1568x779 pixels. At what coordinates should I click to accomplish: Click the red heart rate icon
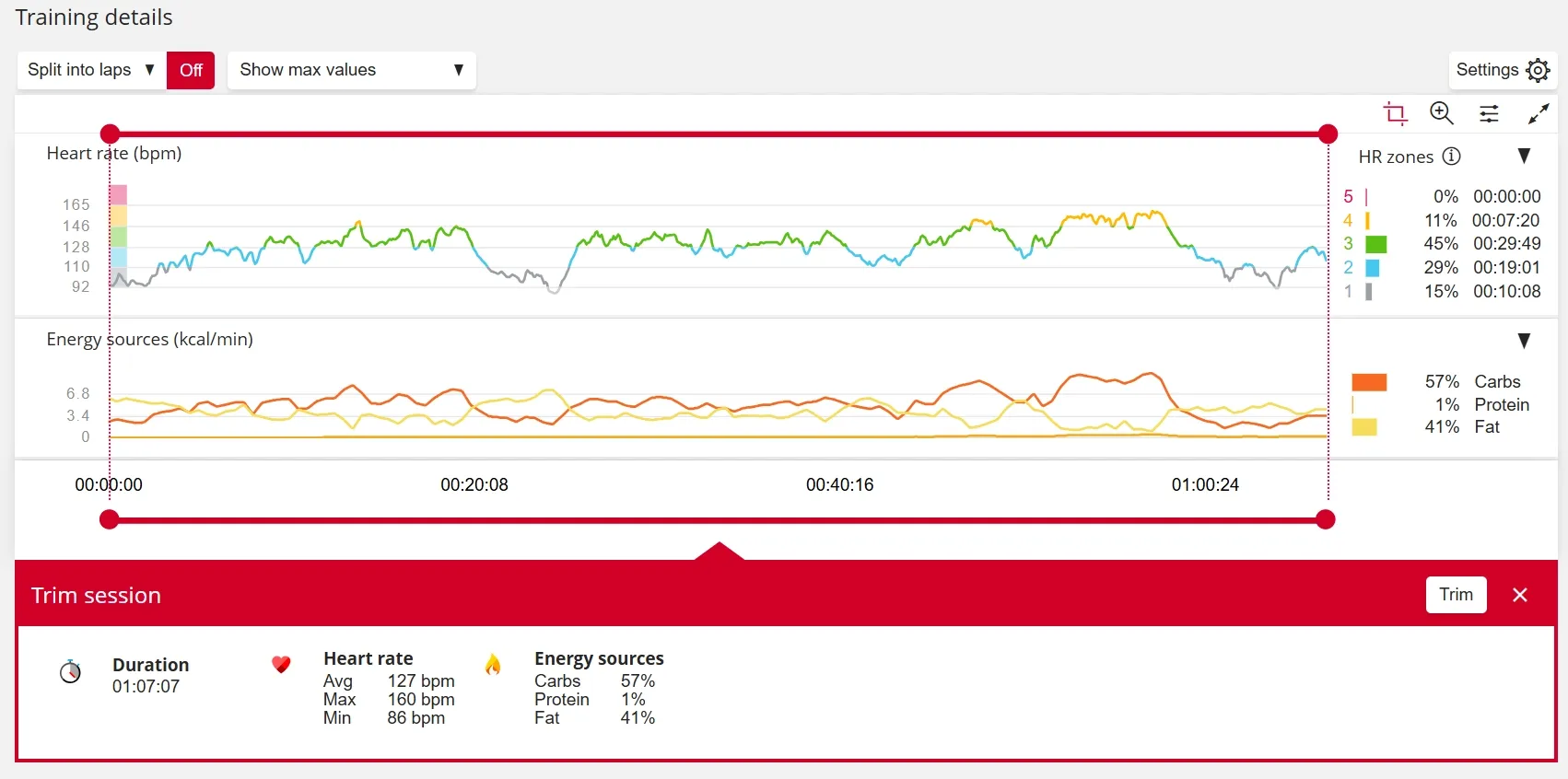[x=281, y=664]
